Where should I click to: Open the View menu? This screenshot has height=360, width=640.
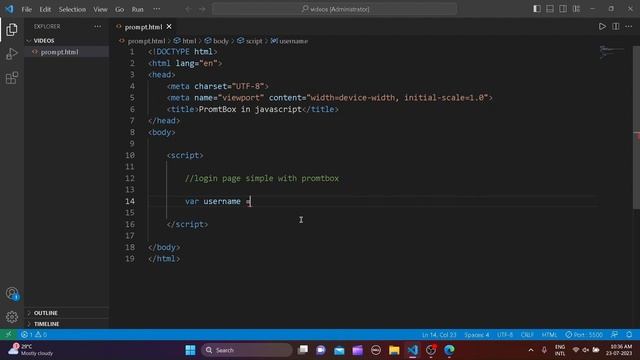(100, 9)
